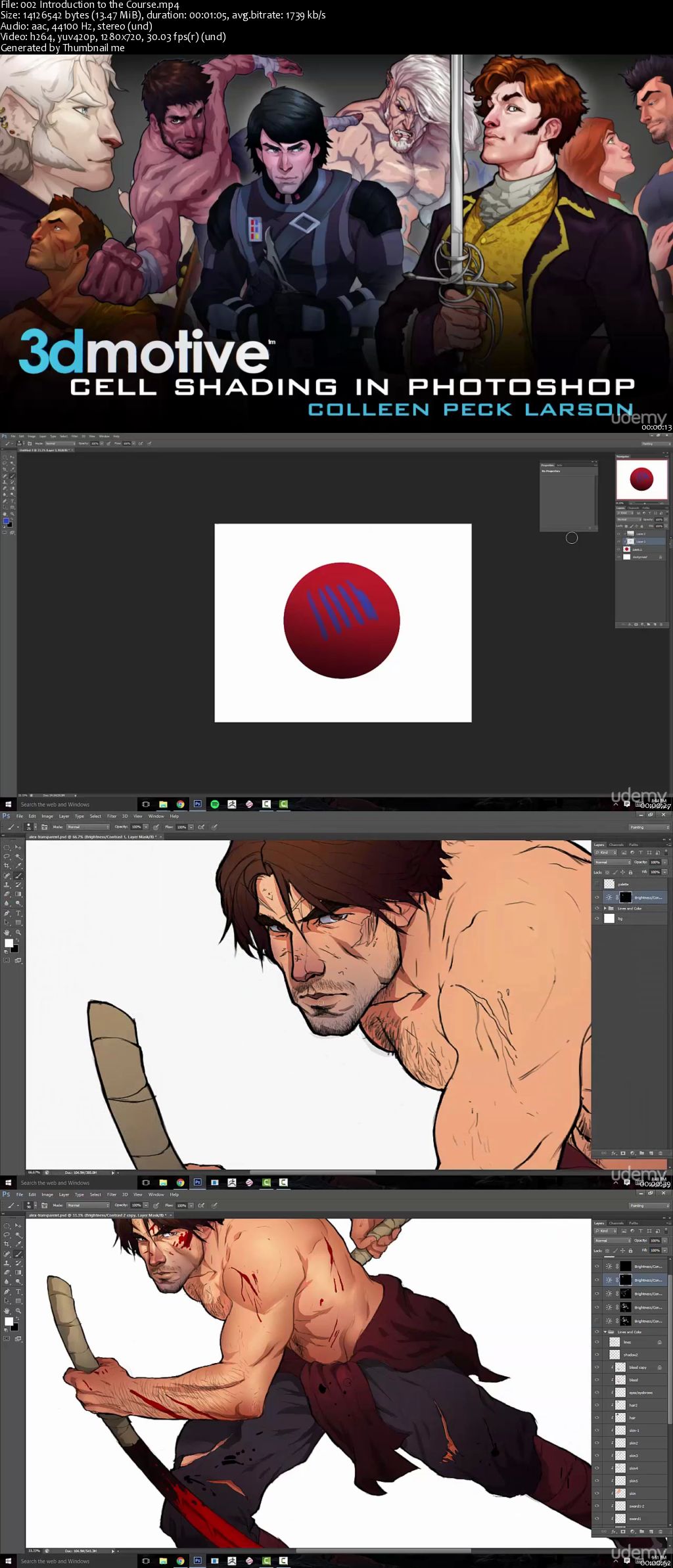Open Image menu in face close-up frame
Image resolution: width=673 pixels, height=1568 pixels.
[x=47, y=816]
